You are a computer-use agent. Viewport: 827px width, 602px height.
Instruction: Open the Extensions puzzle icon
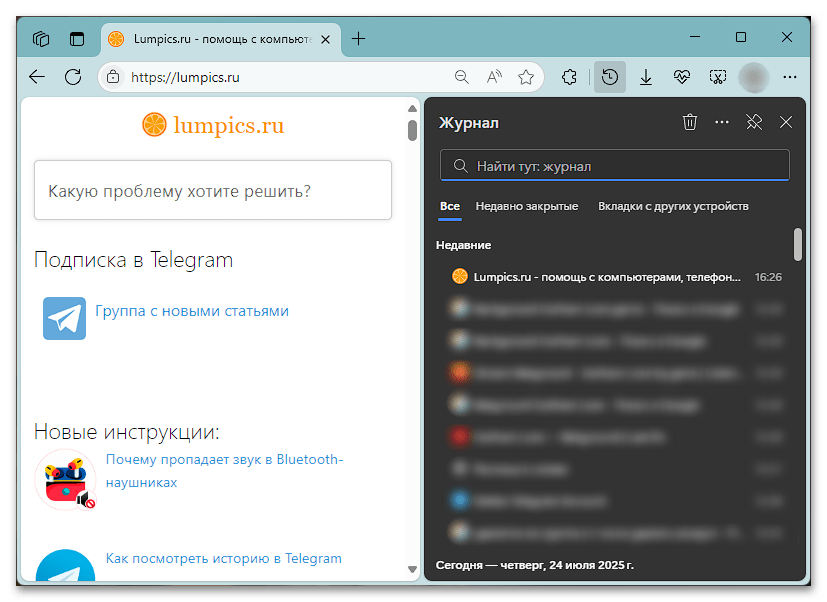coord(569,76)
